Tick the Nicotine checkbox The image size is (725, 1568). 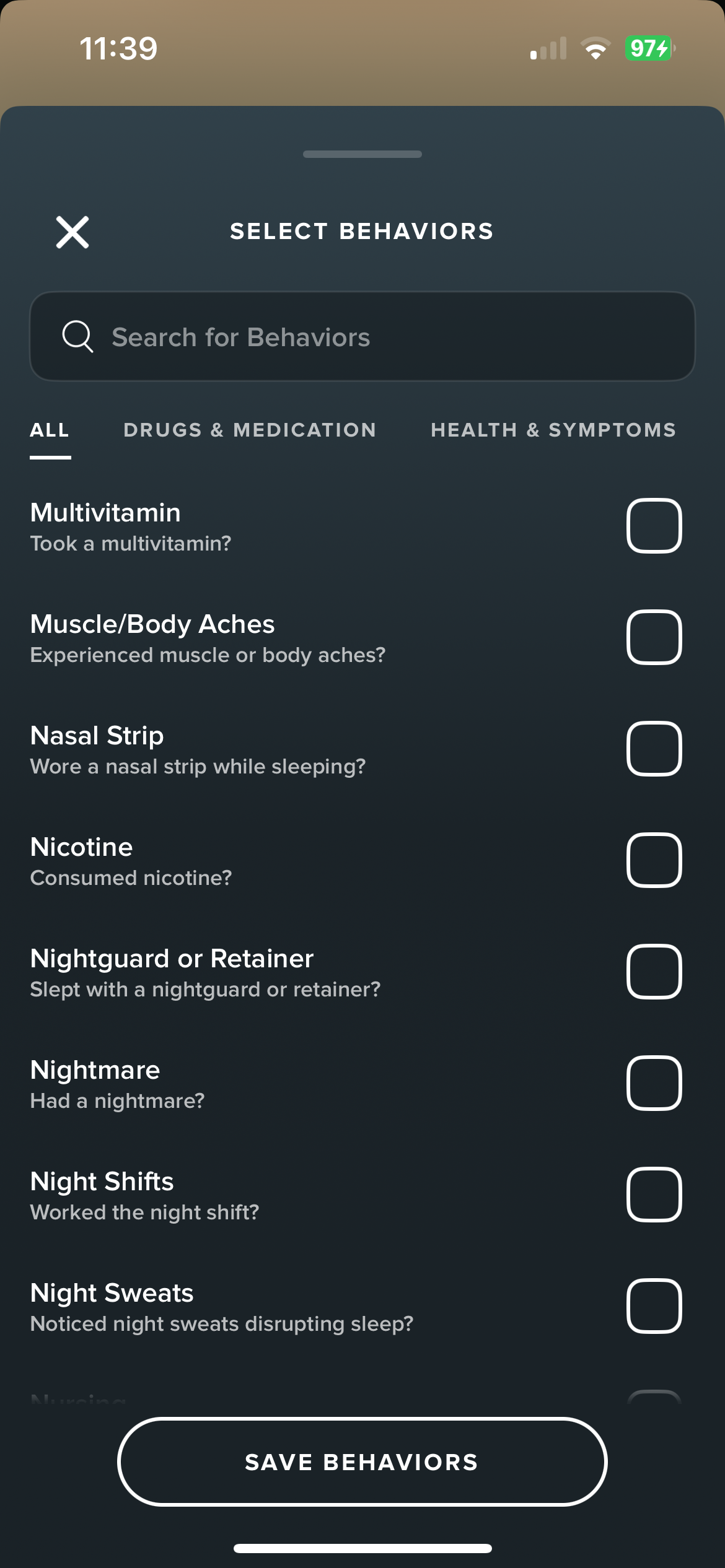click(x=654, y=860)
